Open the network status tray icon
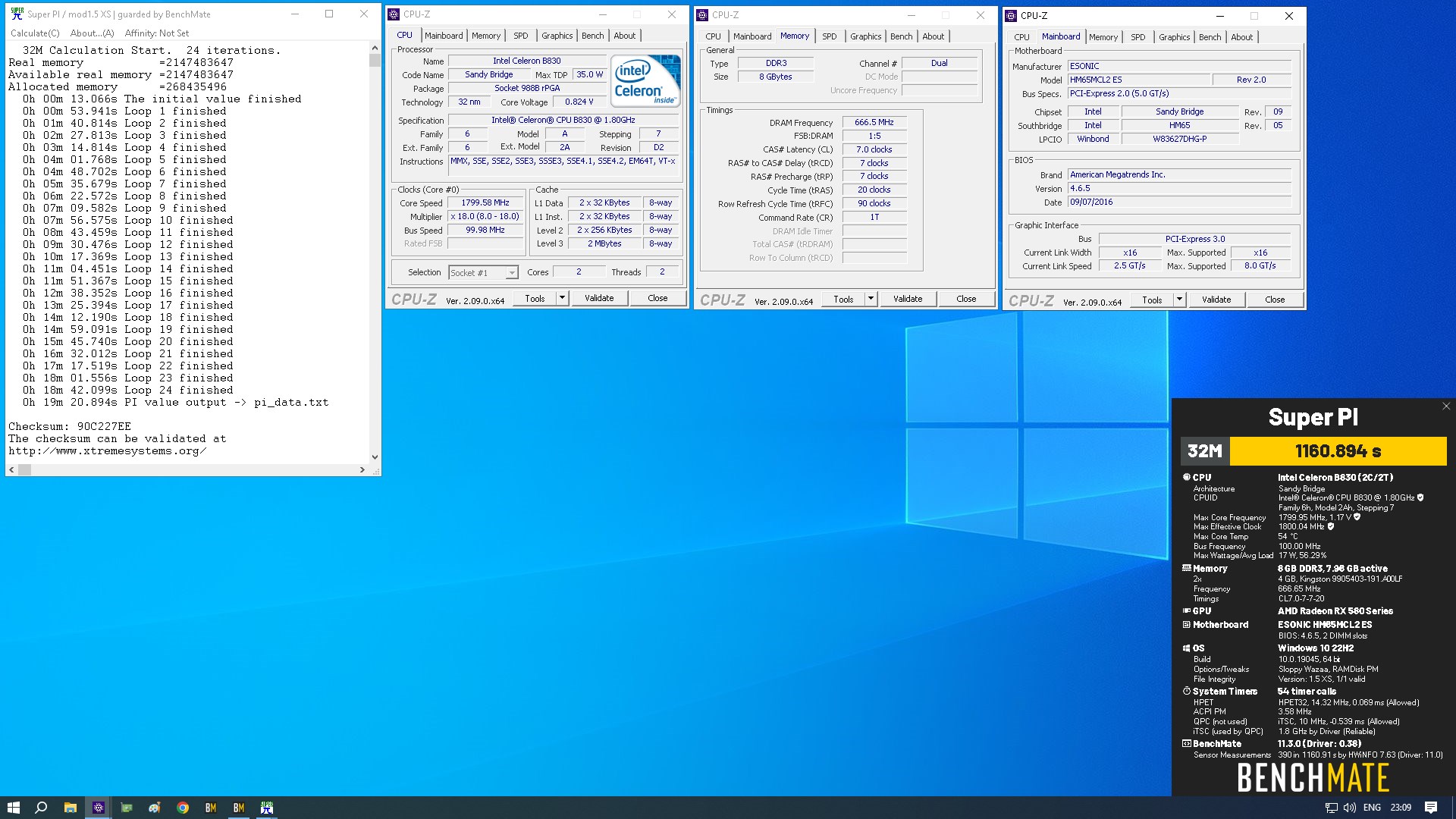 (1331, 808)
